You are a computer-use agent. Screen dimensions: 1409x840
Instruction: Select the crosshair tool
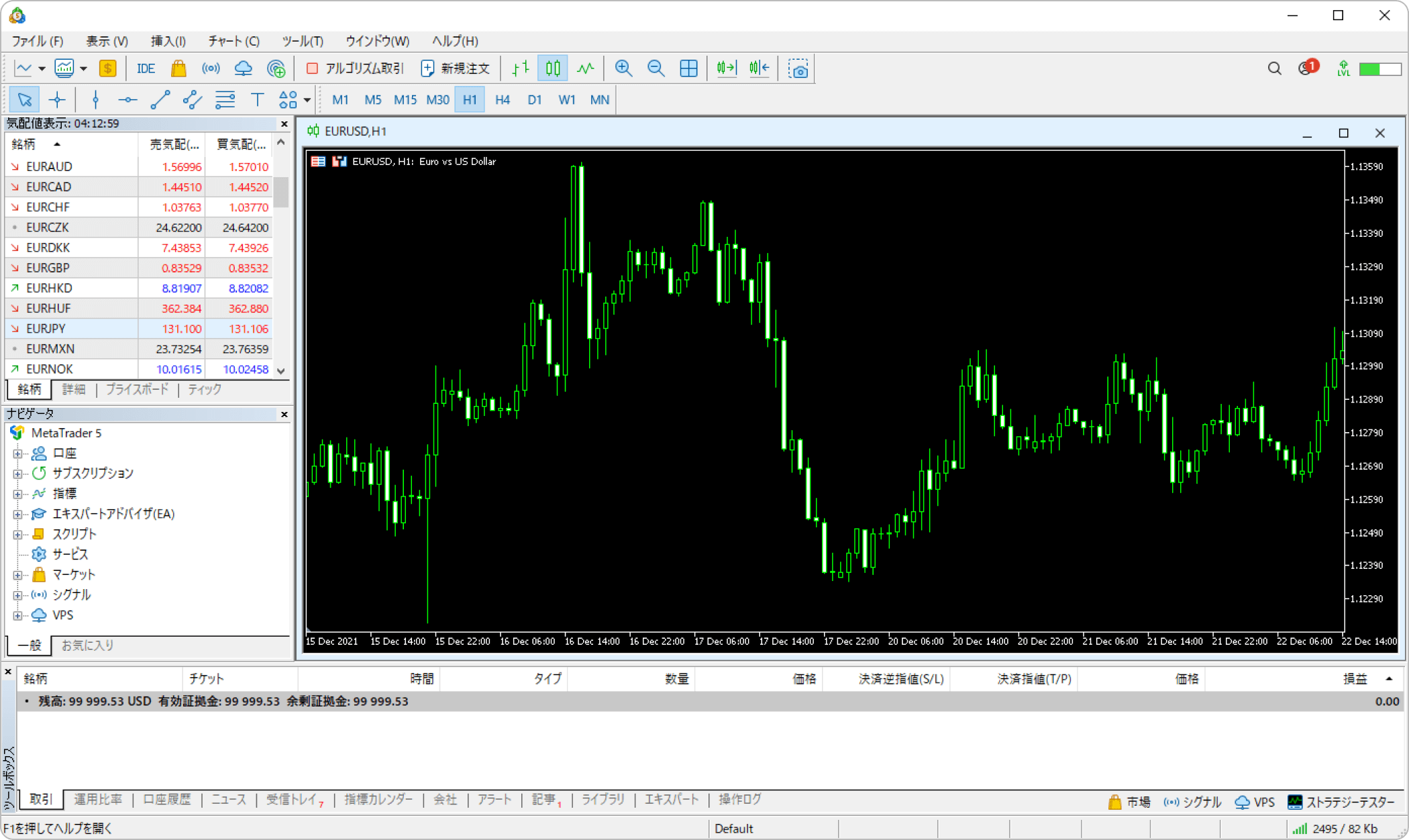point(57,100)
